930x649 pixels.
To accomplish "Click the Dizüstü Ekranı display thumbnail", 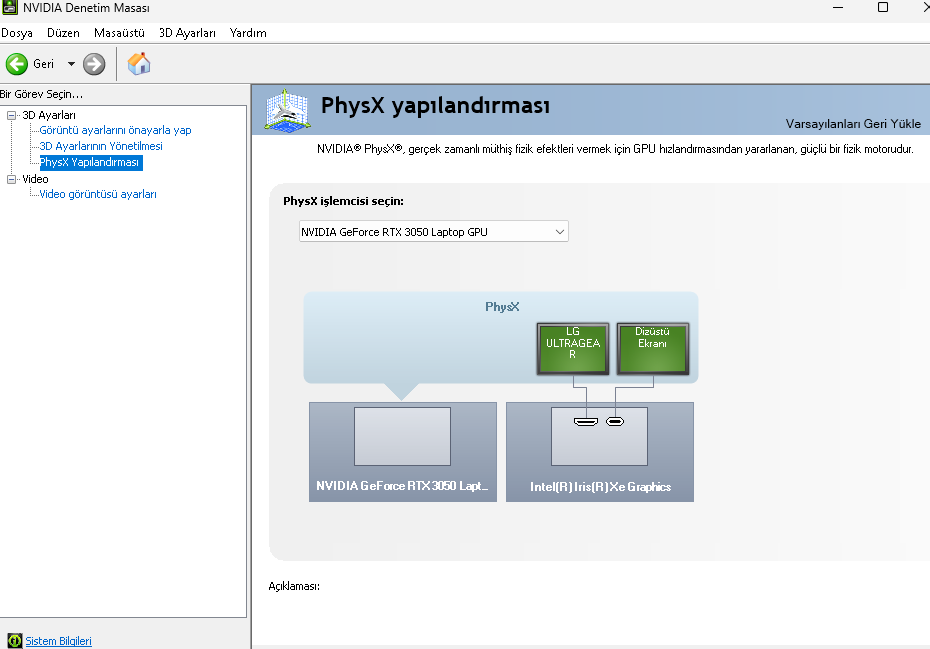I will coord(652,349).
